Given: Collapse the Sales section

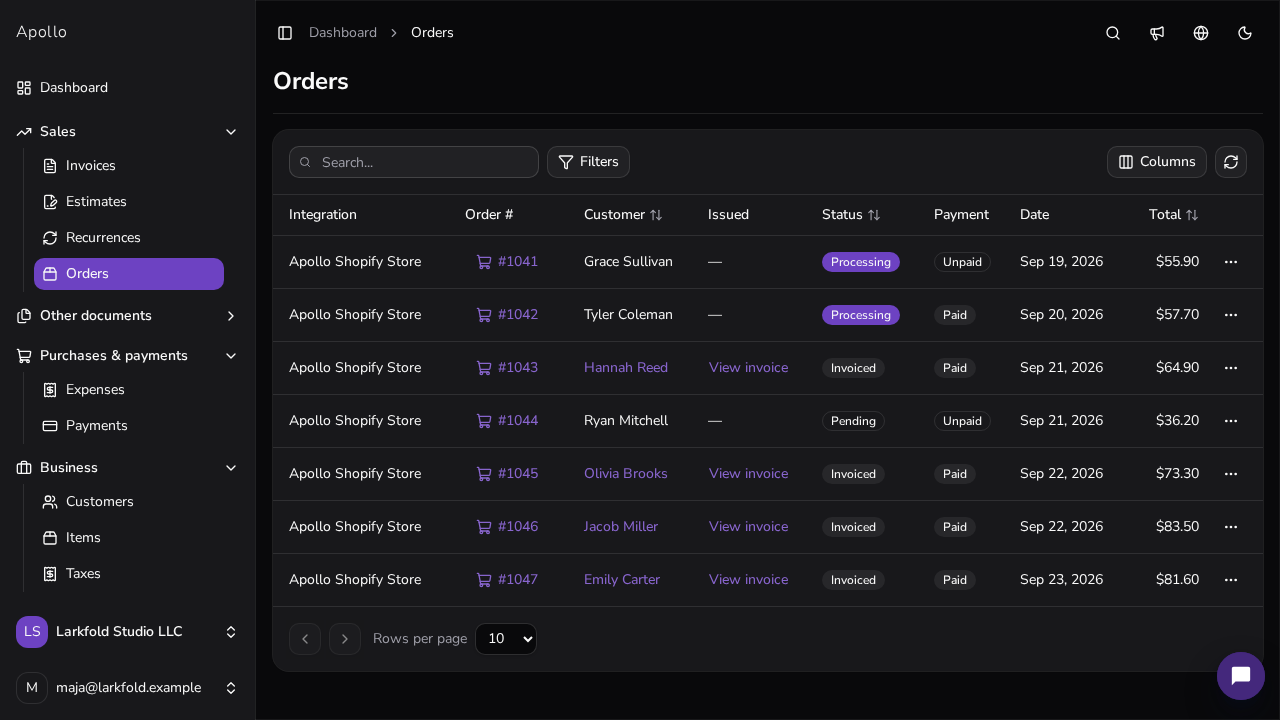Looking at the screenshot, I should [x=127, y=132].
